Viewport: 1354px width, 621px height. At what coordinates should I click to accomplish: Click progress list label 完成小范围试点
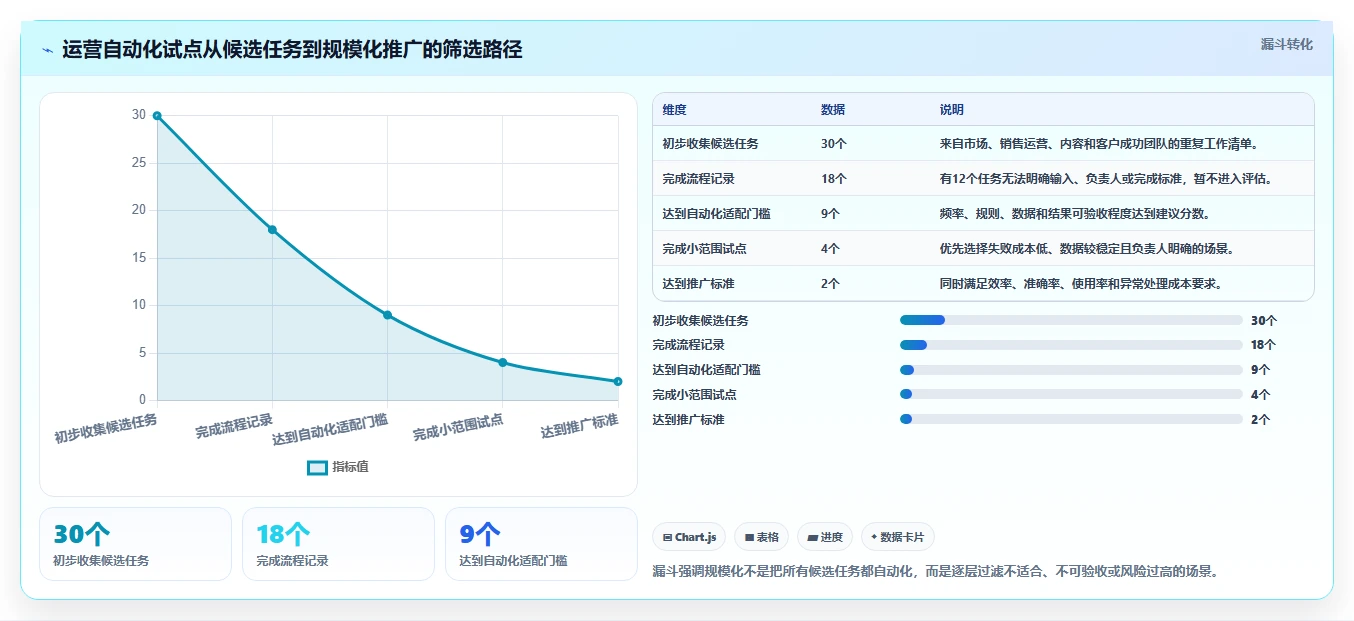coord(694,394)
